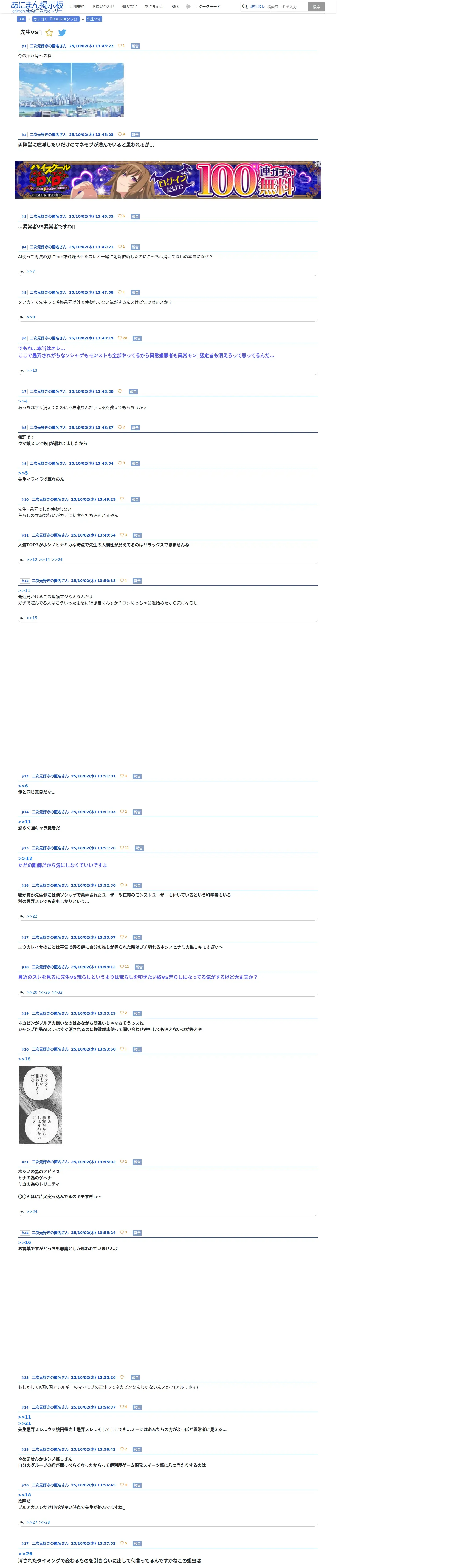Open the あにまん掲示板 site logo
474x1568 pixels.
coord(37,7)
